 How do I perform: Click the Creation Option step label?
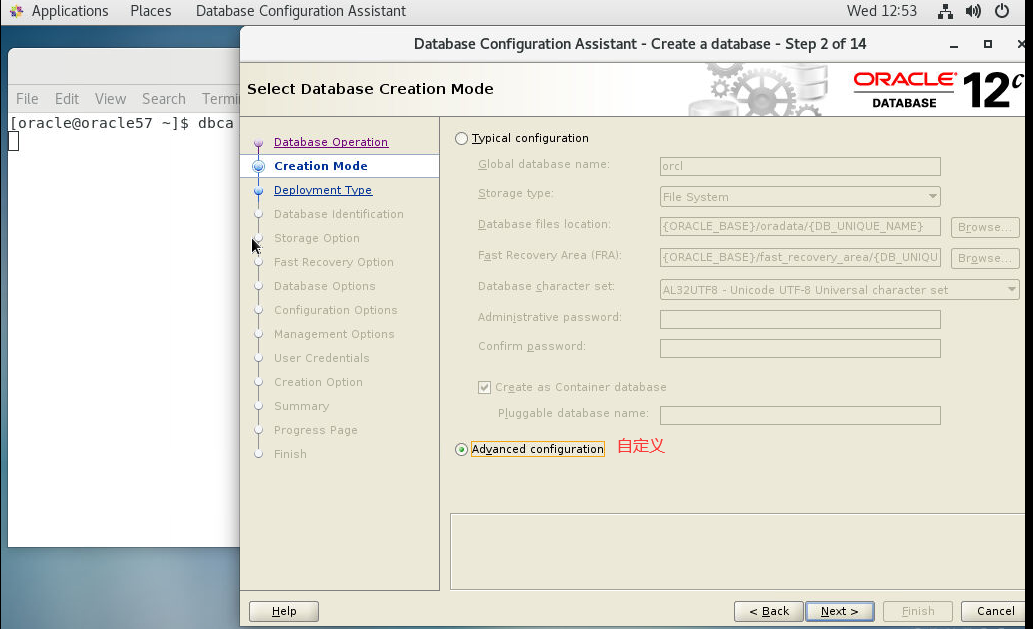pyautogui.click(x=318, y=383)
